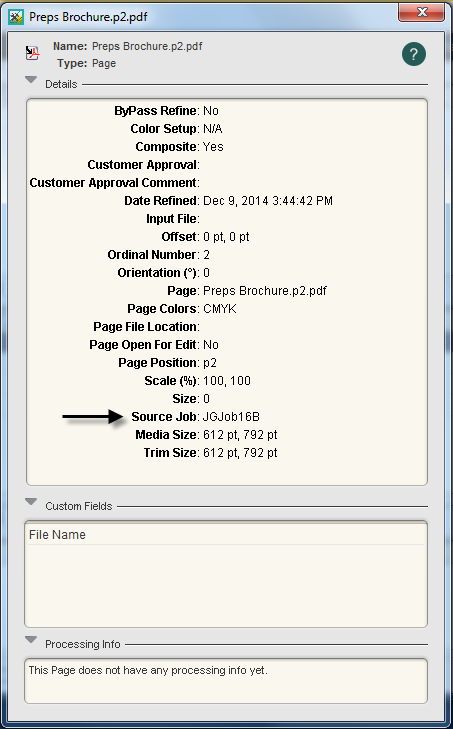Select the File Name custom field row
453x729 pixels.
coord(226,535)
